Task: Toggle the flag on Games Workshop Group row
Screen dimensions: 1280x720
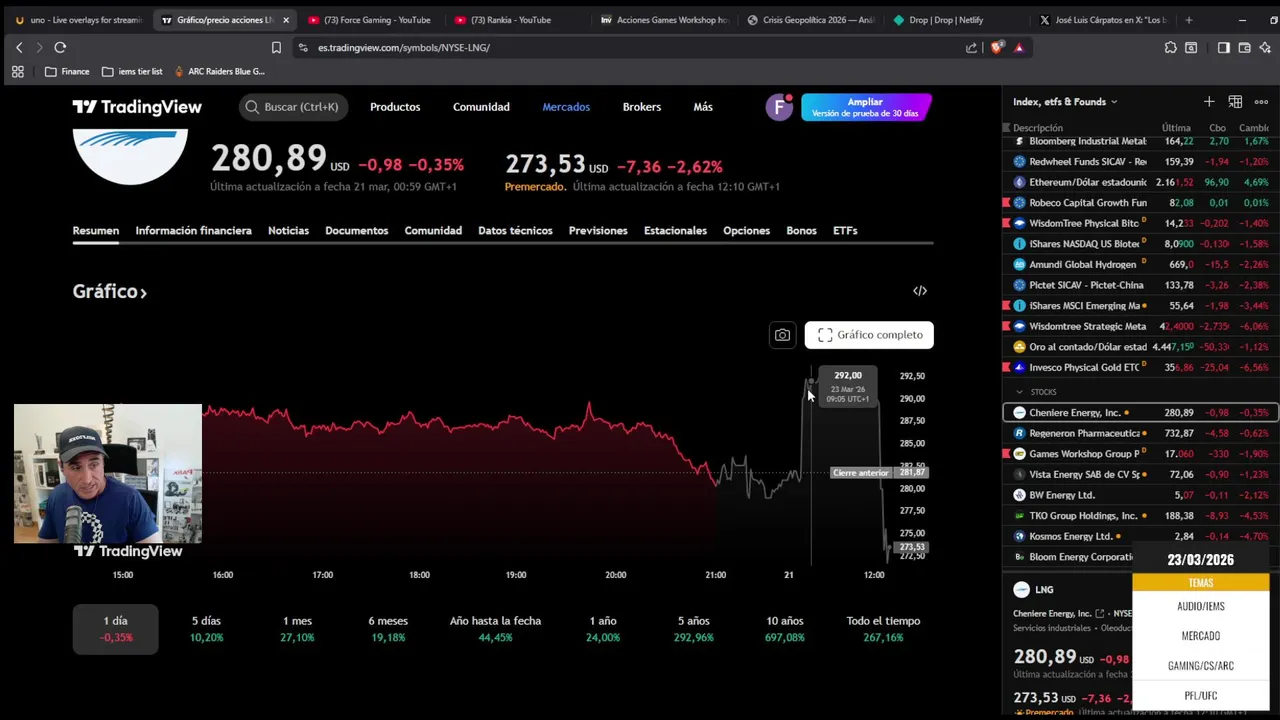Action: (1007, 454)
